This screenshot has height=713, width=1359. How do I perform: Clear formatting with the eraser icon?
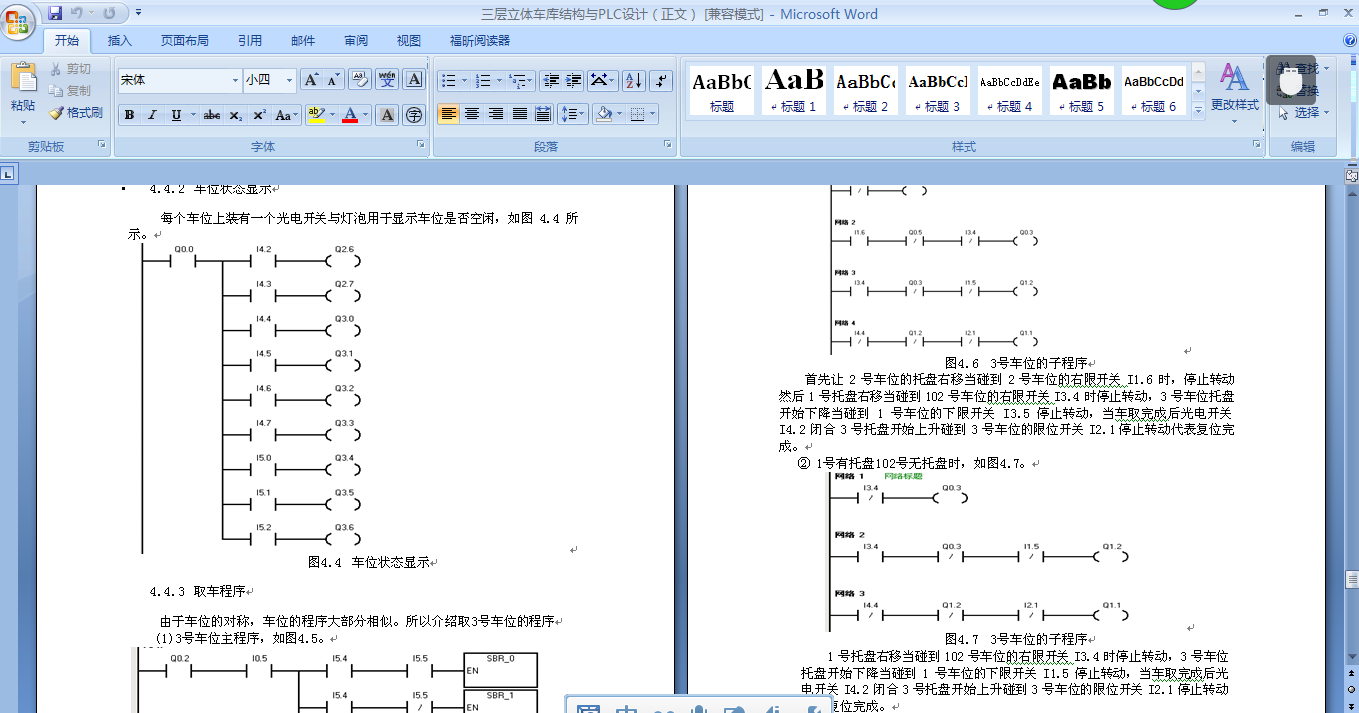(x=360, y=80)
